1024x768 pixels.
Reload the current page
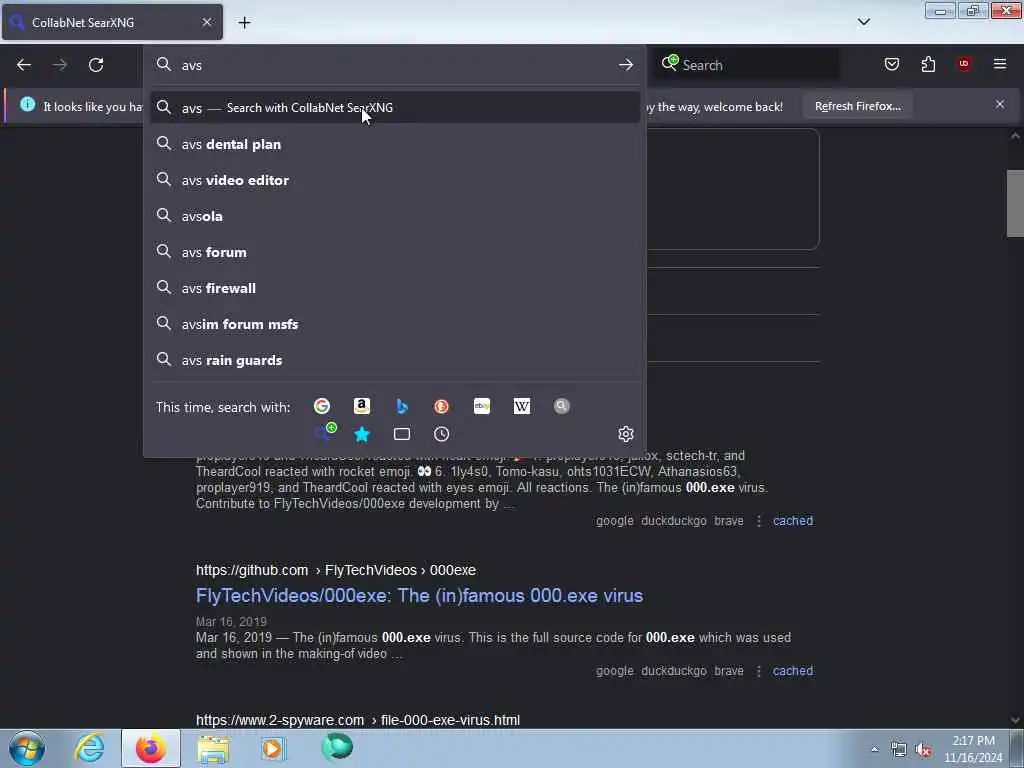[x=96, y=65]
